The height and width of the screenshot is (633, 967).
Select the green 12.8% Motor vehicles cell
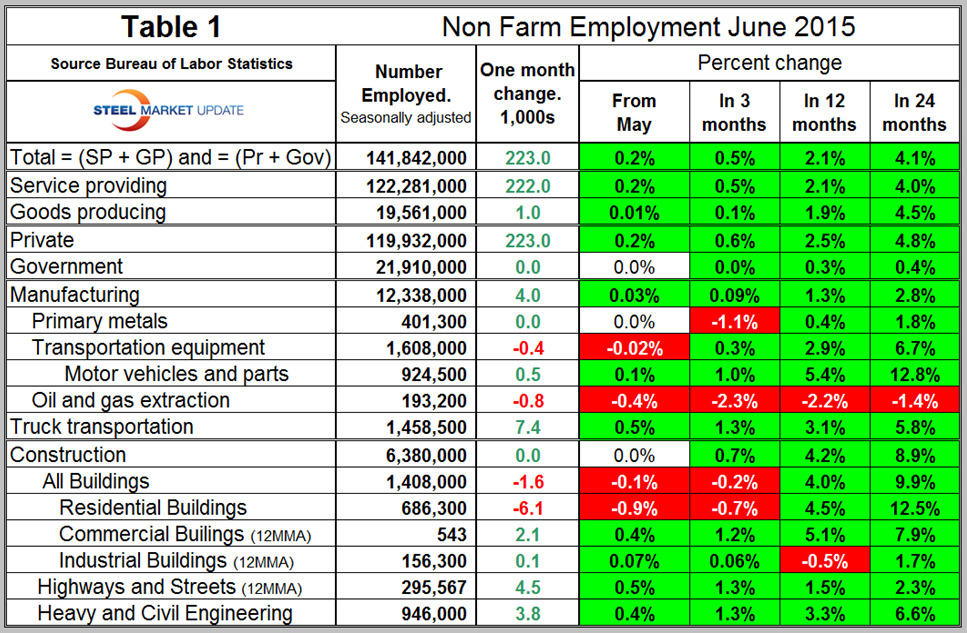point(914,374)
